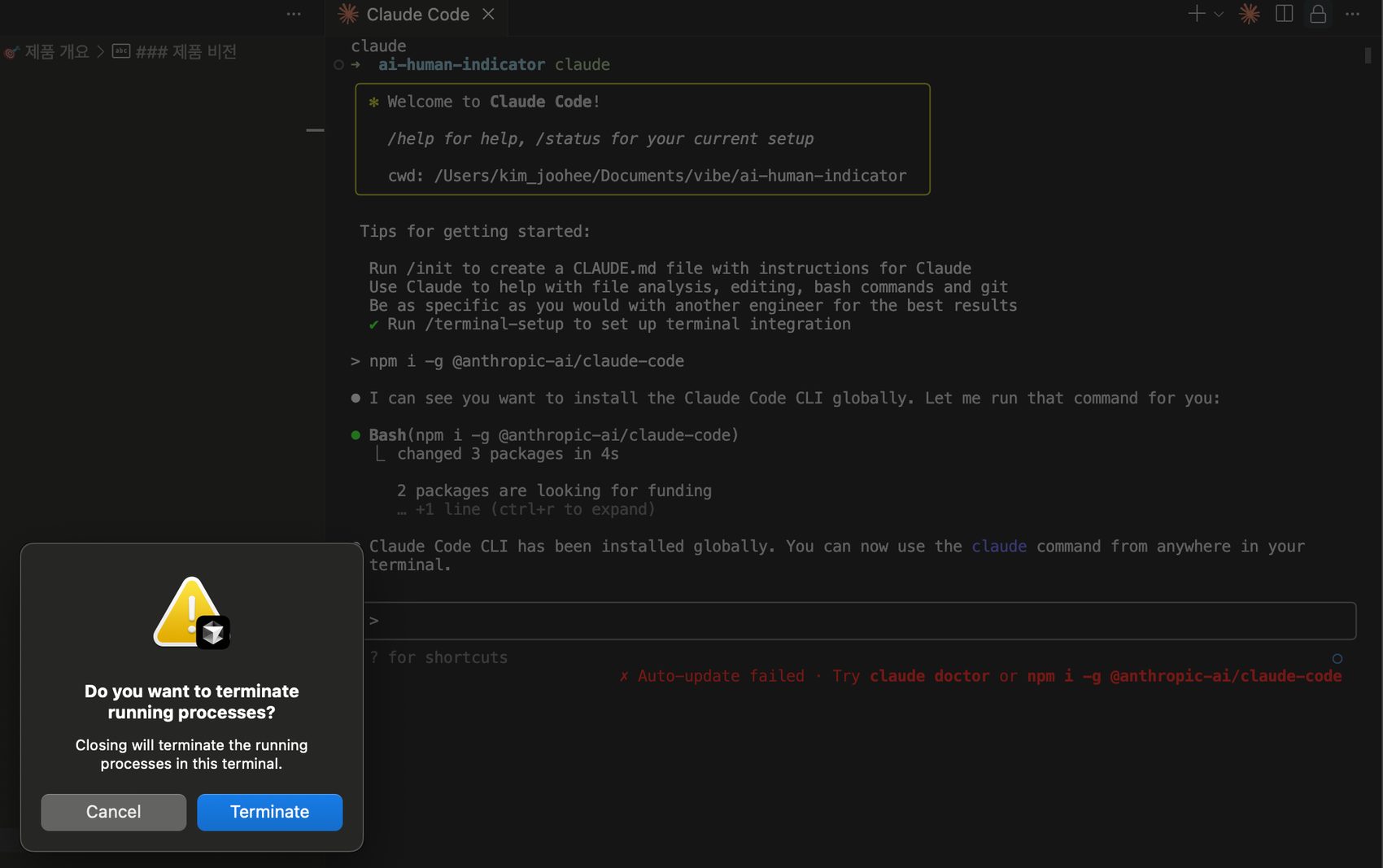Screen dimensions: 1383x868
Task: Click the lock icon in the editor toolbar
Action: pyautogui.click(x=1318, y=14)
